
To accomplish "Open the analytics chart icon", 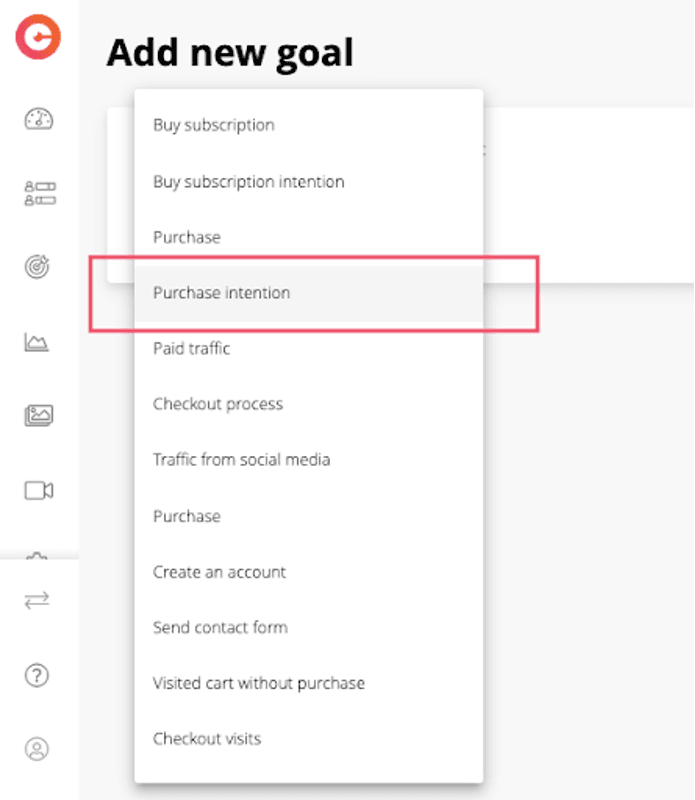I will 36,342.
